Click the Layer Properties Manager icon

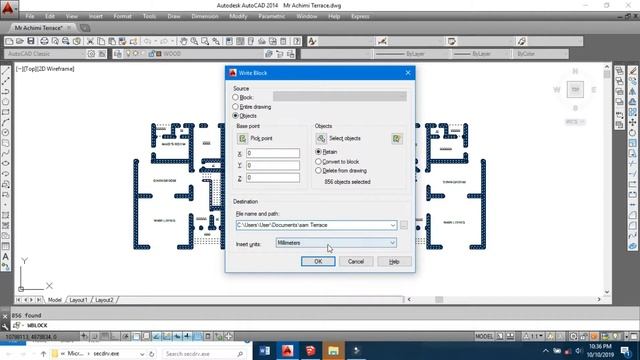[118, 54]
